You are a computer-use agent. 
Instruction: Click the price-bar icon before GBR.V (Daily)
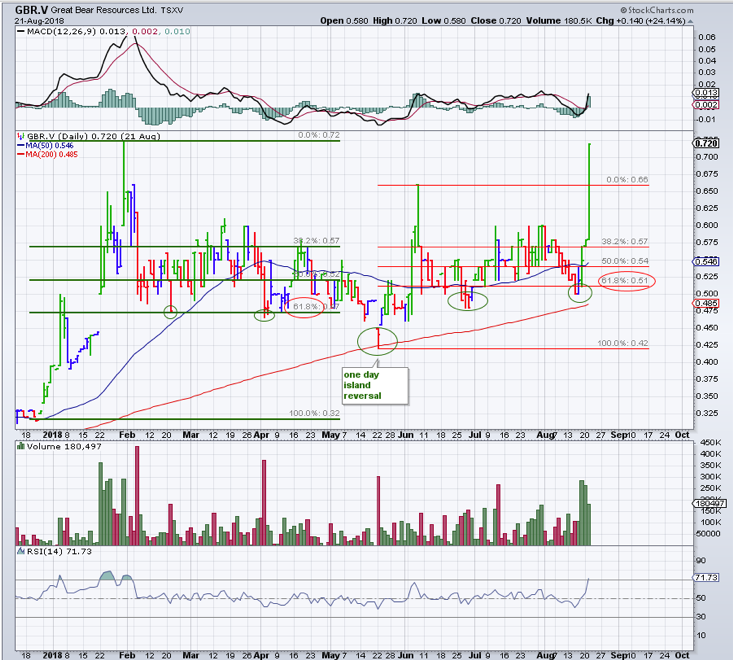click(20, 136)
